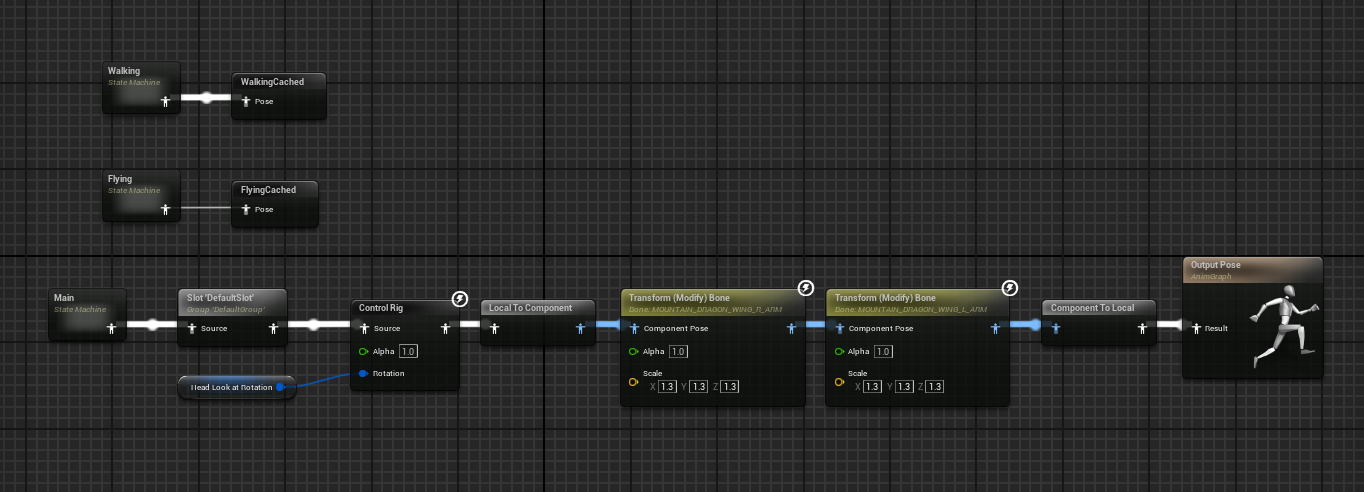Click yellow Scale pin on WING_R_ARM node
This screenshot has width=1364, height=492.
coord(633,381)
